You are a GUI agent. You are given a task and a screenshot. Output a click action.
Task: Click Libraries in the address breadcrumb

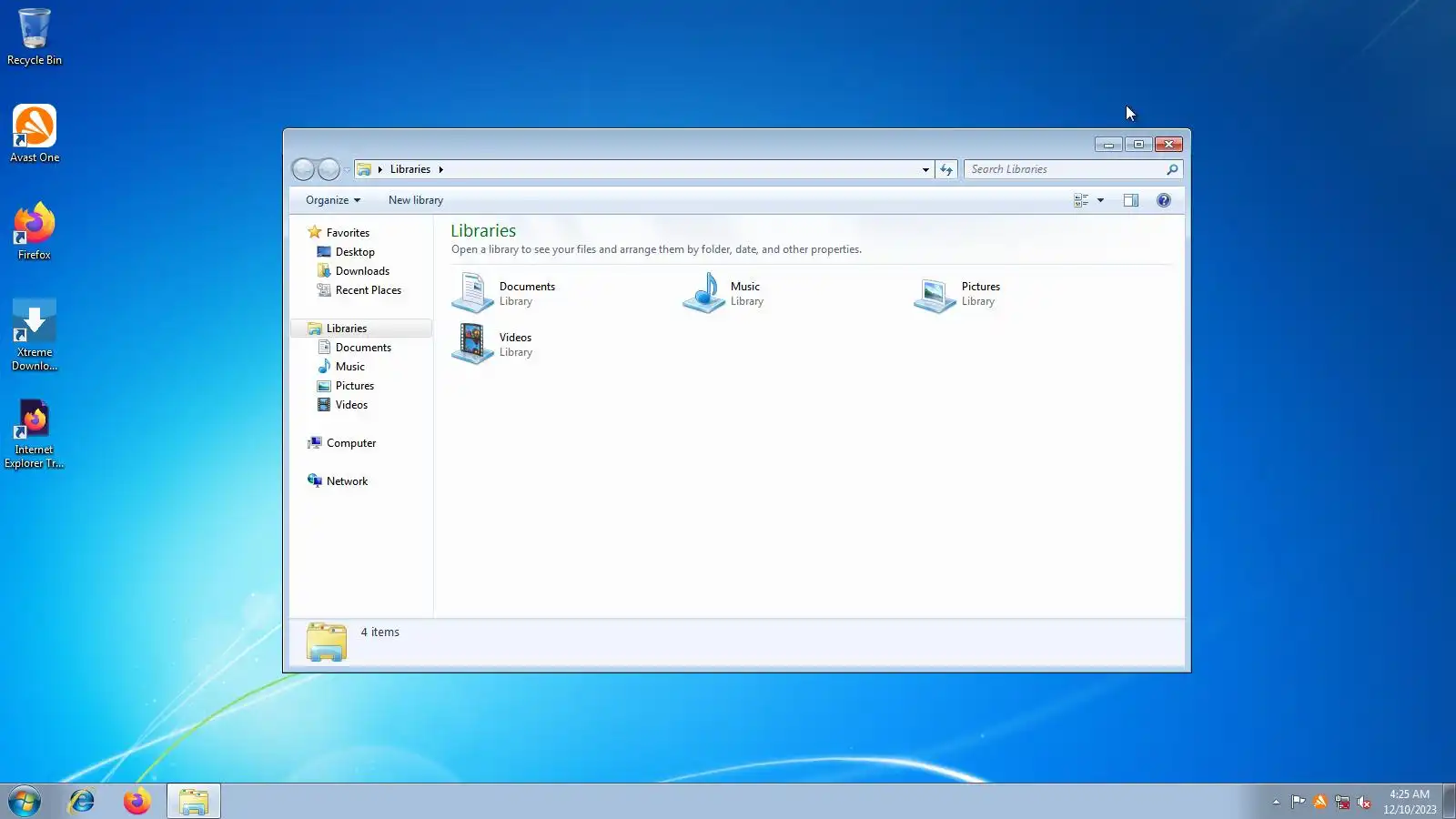click(410, 169)
